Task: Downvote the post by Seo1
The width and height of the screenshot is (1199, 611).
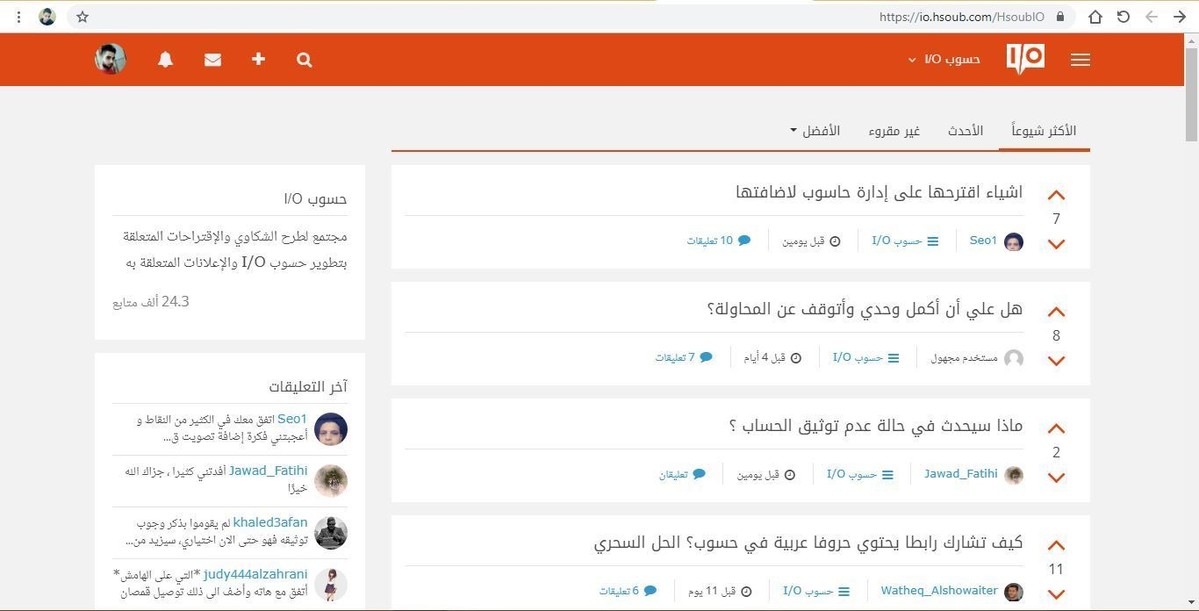Action: click(x=1056, y=244)
